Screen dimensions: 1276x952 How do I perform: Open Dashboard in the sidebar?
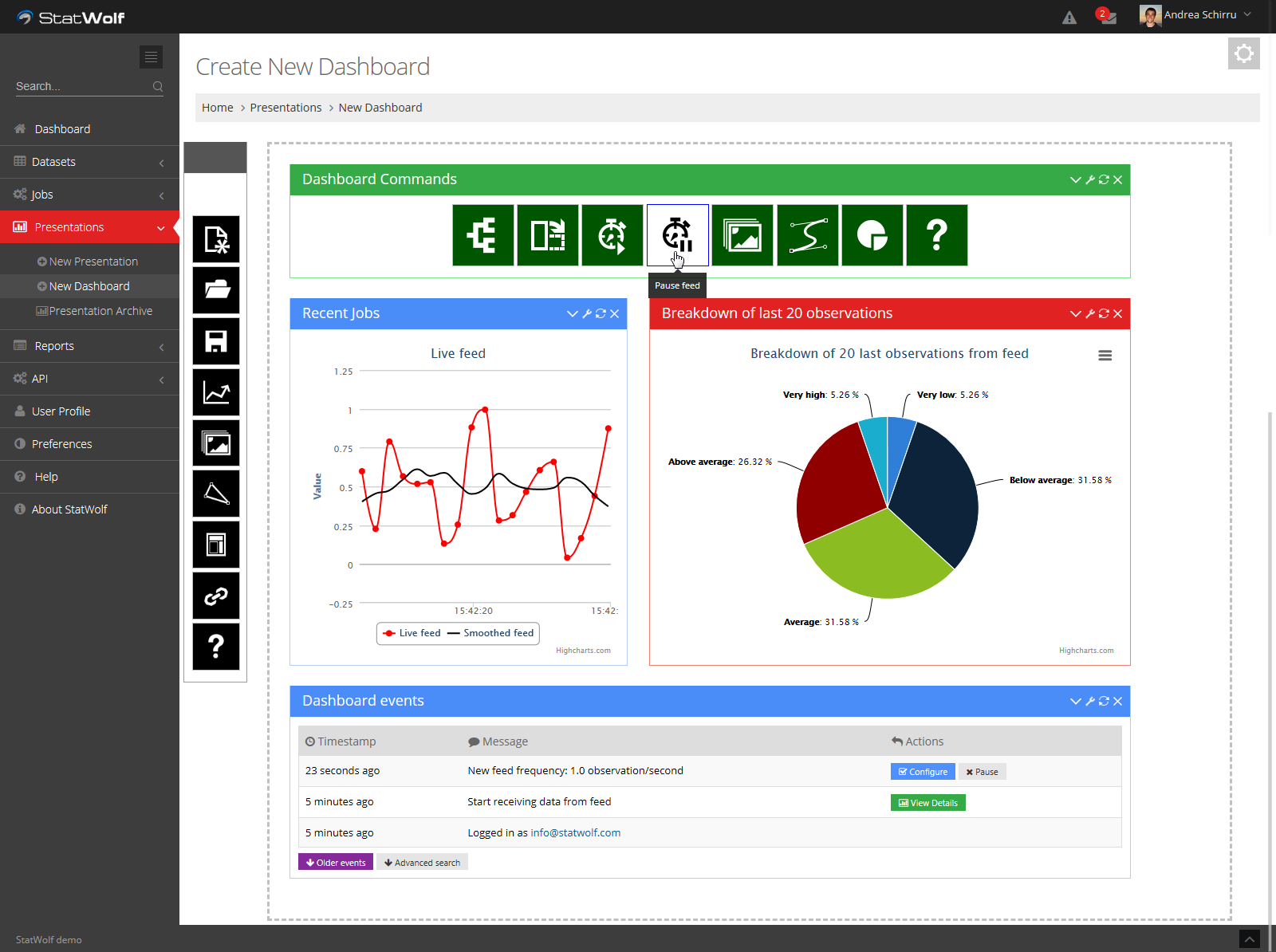[89, 129]
